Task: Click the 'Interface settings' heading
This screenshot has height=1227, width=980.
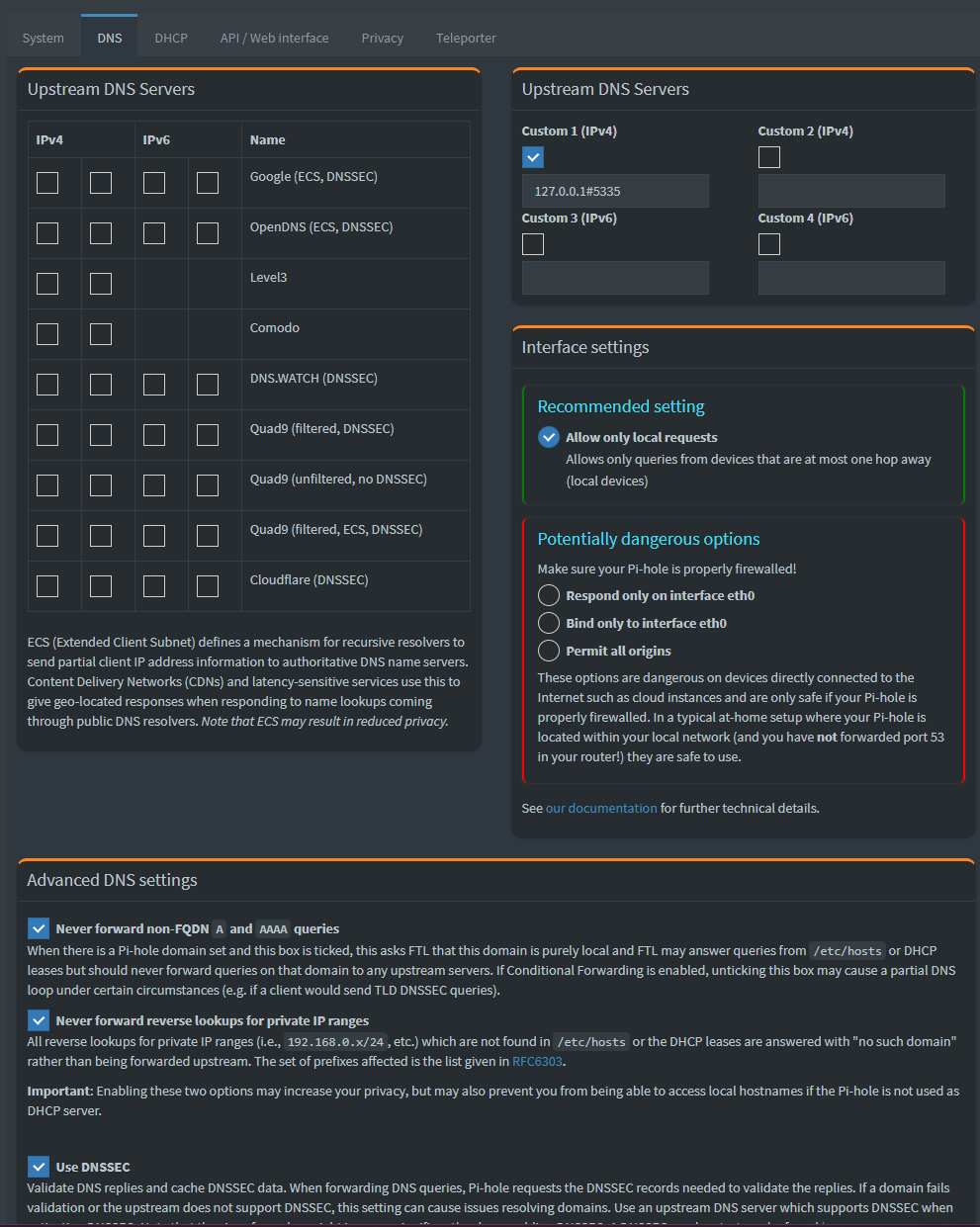Action: tap(585, 347)
